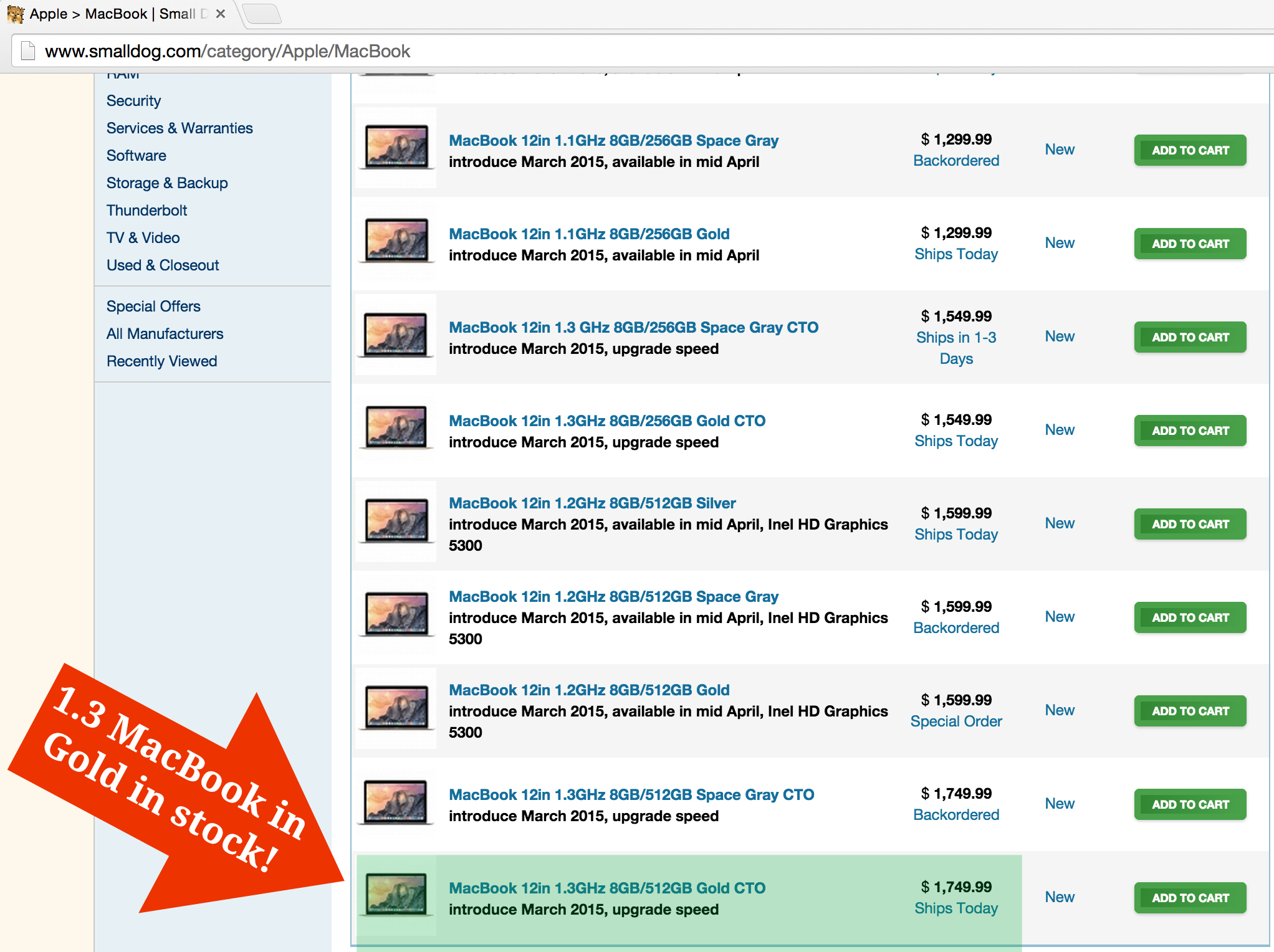Add MacBook 1.1GHz 256GB Gold to cart
Viewport: 1274px width, 952px height.
[1189, 244]
